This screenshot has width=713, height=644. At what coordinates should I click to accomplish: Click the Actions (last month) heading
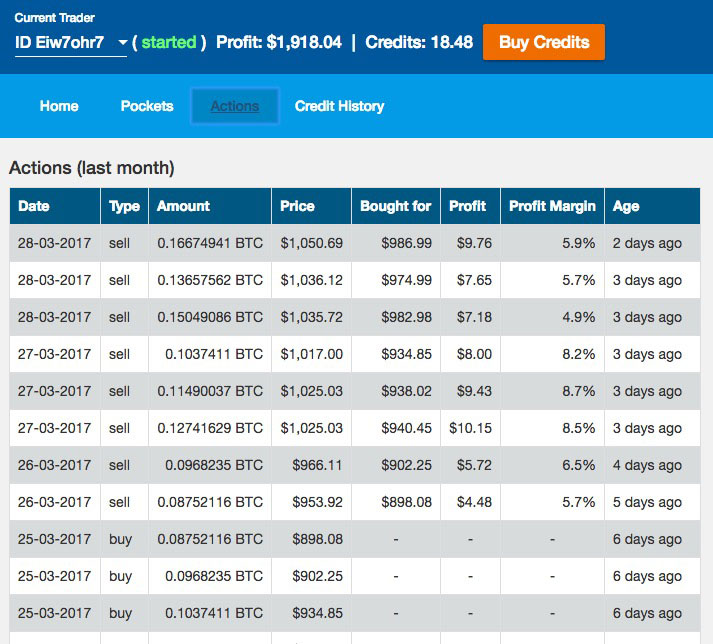pyautogui.click(x=92, y=168)
